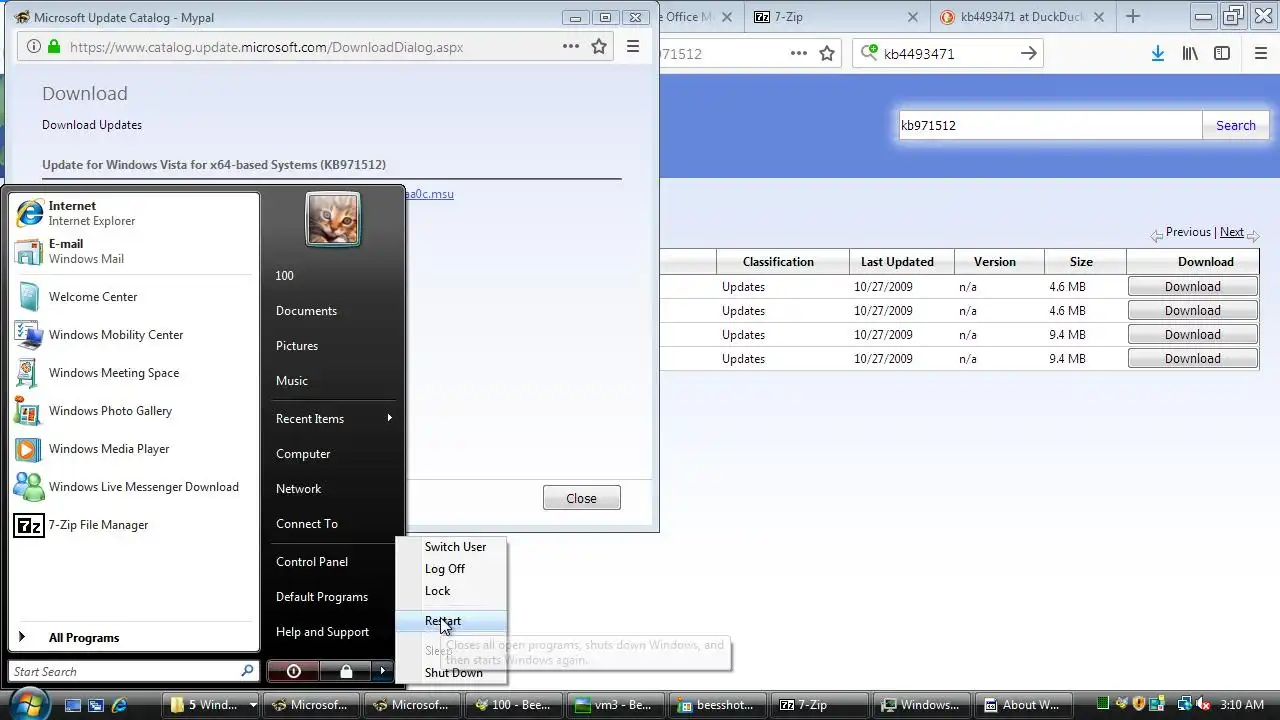
Task: Open Welcome Center
Action: click(133, 297)
